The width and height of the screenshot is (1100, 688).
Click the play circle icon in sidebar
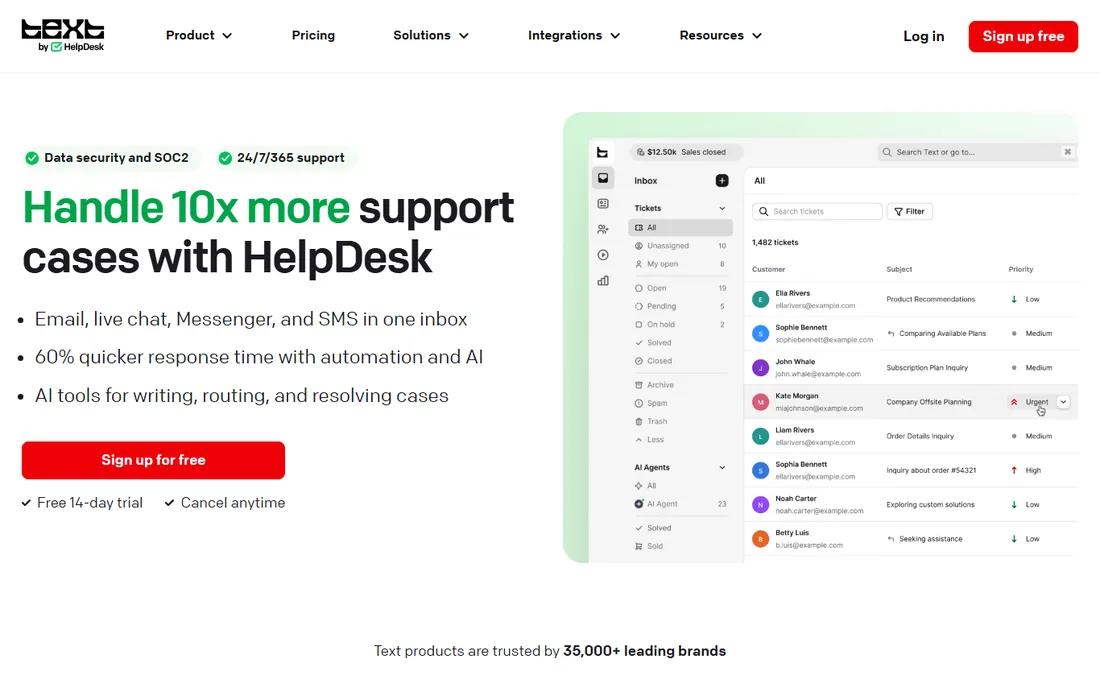point(603,255)
